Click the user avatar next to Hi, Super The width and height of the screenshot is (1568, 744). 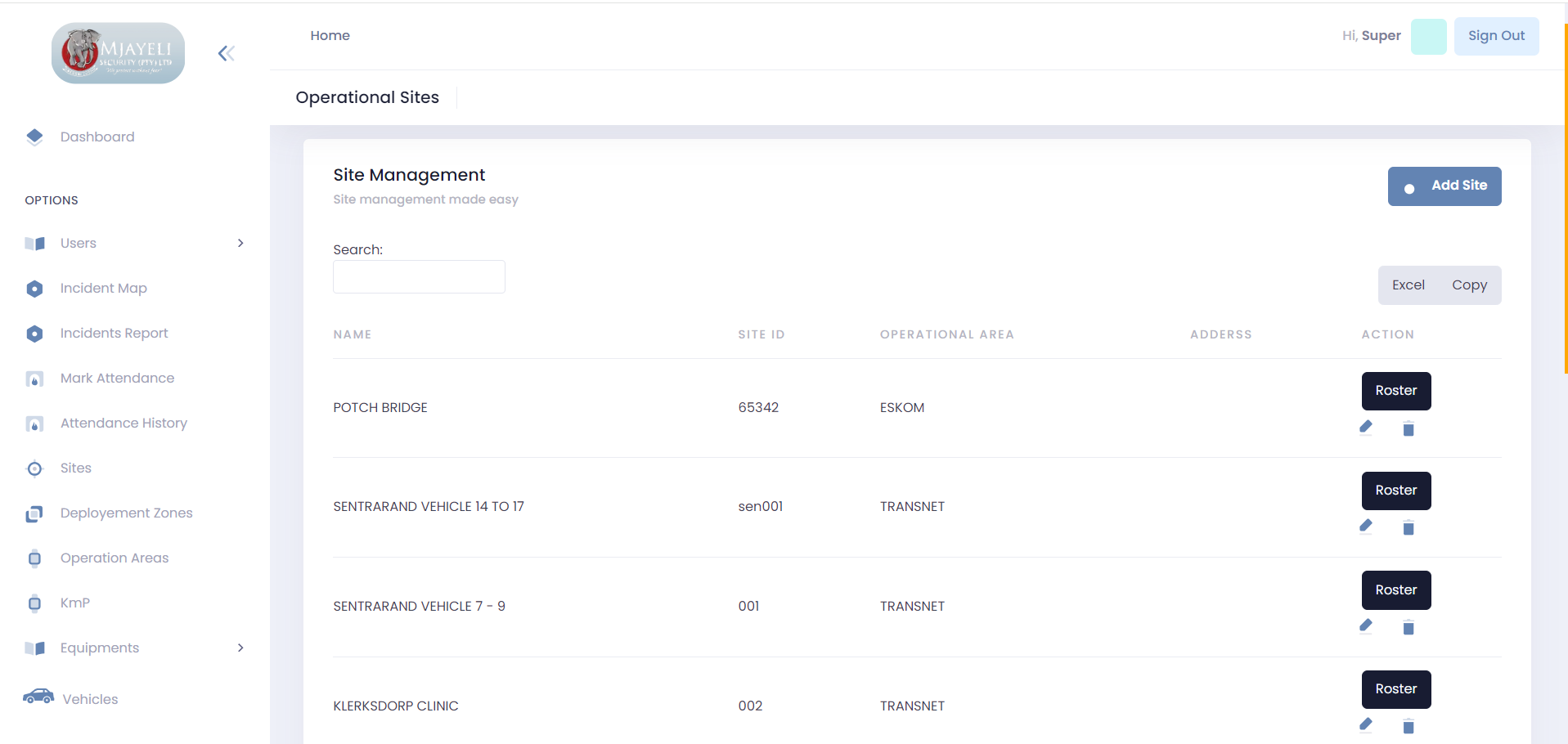[x=1428, y=37]
